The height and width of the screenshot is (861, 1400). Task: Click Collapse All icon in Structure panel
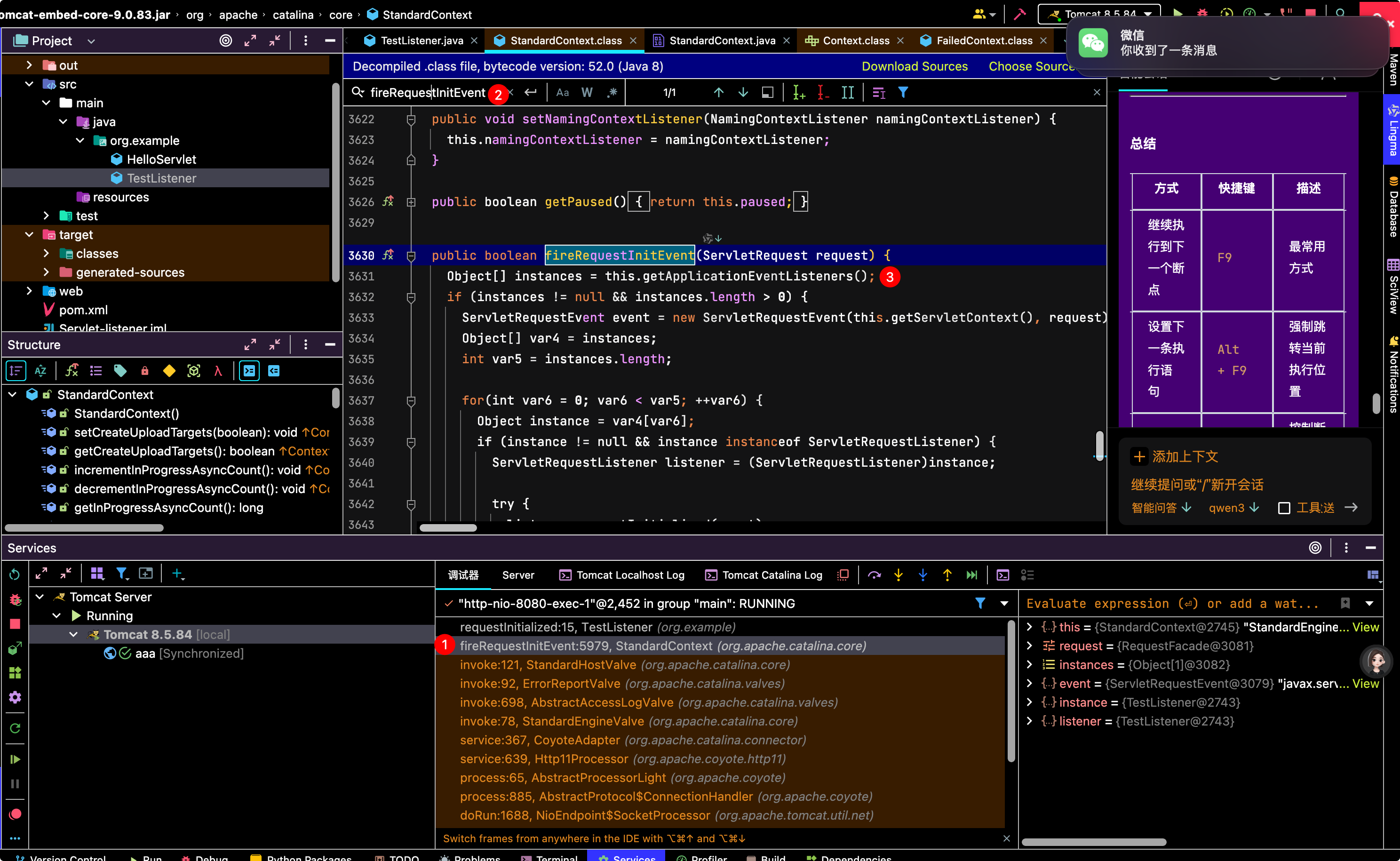pyautogui.click(x=274, y=344)
